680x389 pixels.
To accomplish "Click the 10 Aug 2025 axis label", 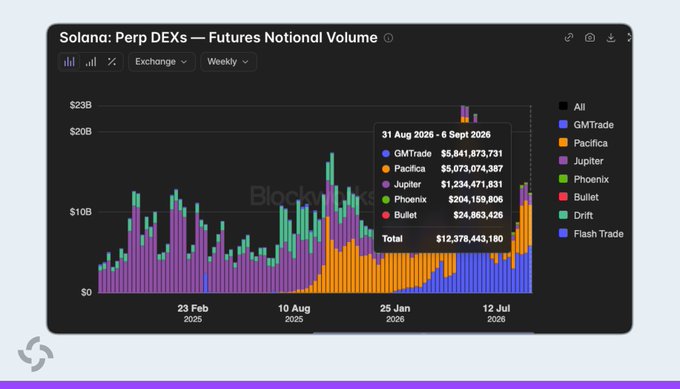I will pyautogui.click(x=294, y=313).
